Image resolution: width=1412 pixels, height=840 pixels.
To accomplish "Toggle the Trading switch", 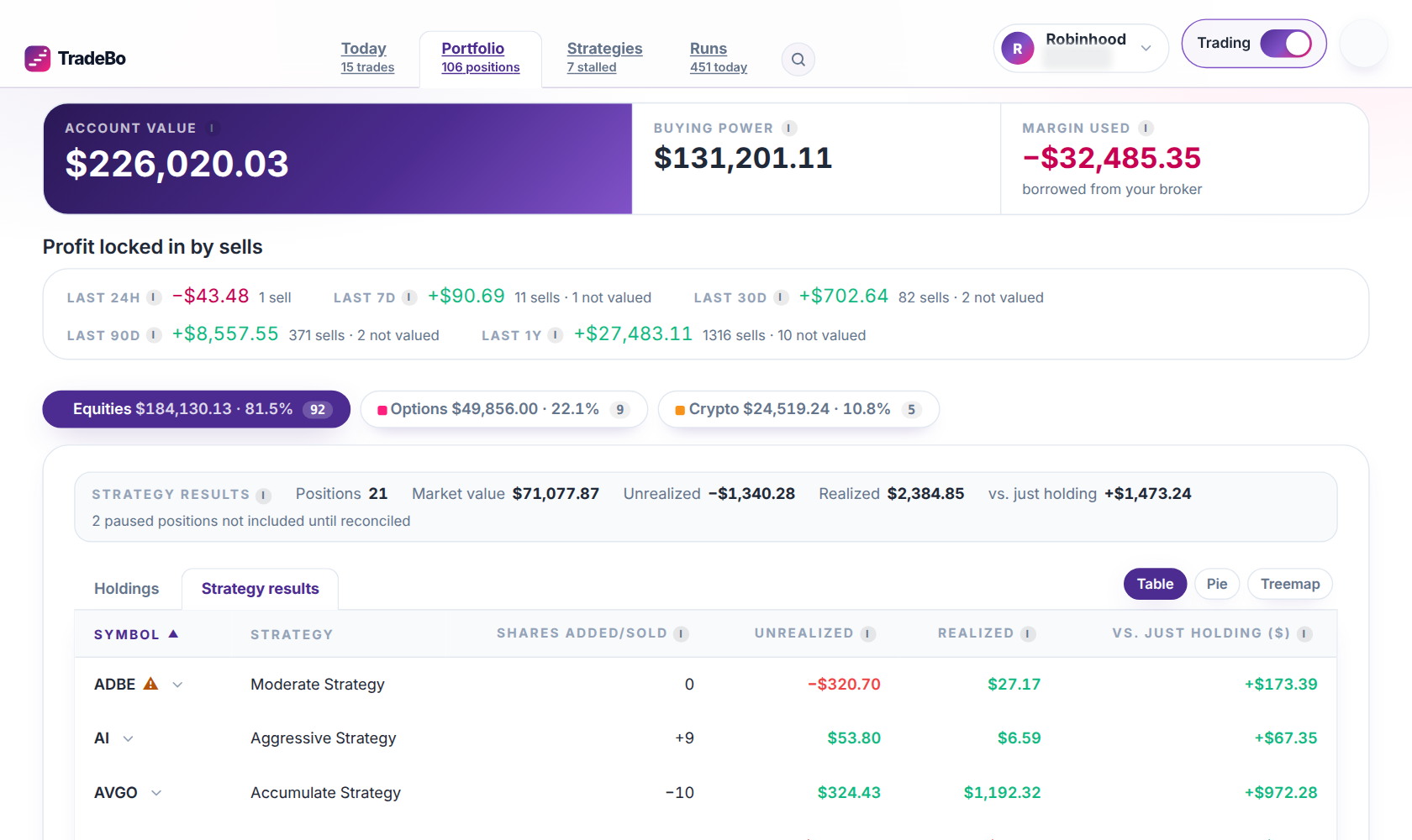I will pos(1286,43).
